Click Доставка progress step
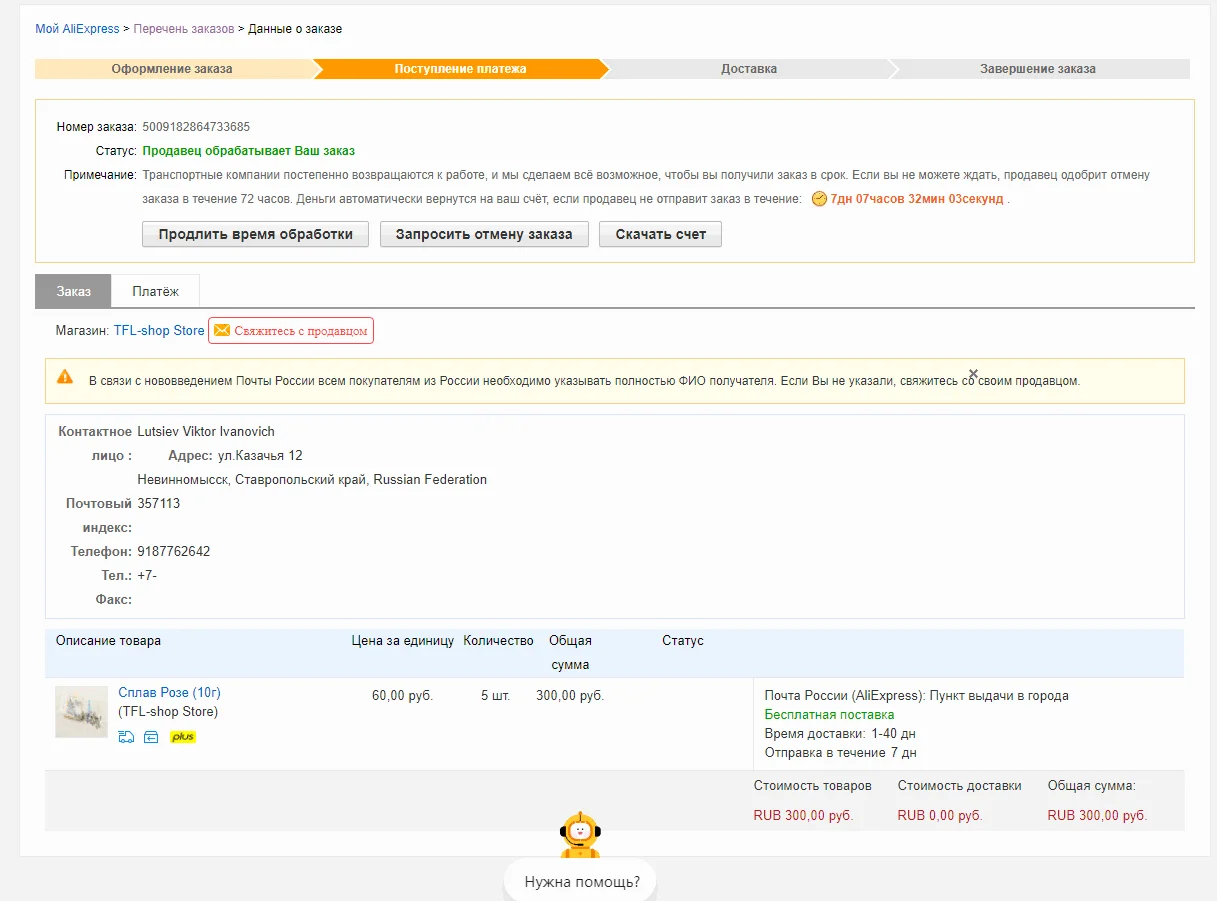Image resolution: width=1217 pixels, height=901 pixels. [749, 69]
